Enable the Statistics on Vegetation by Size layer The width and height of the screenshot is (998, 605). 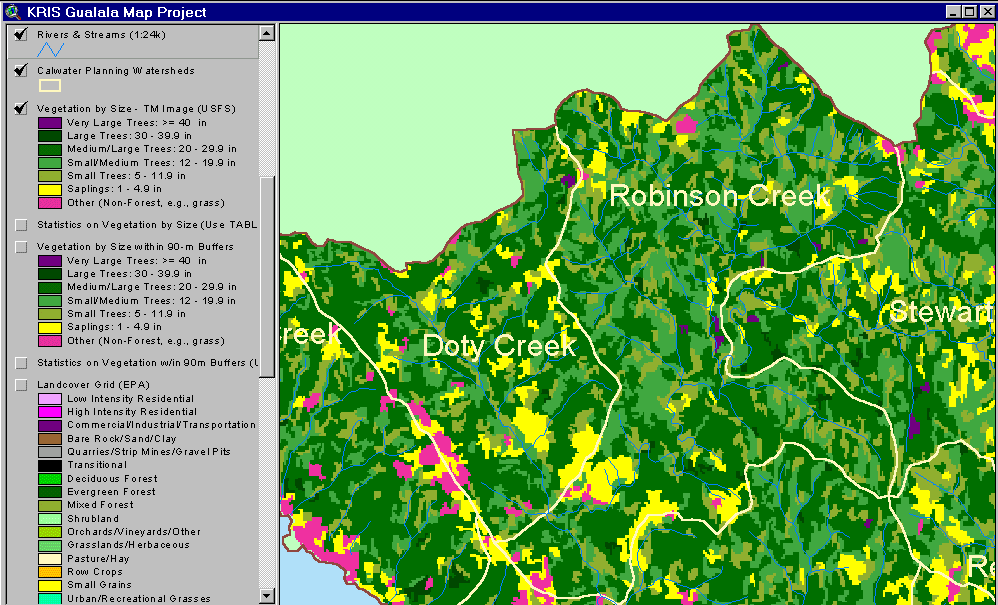[22, 225]
